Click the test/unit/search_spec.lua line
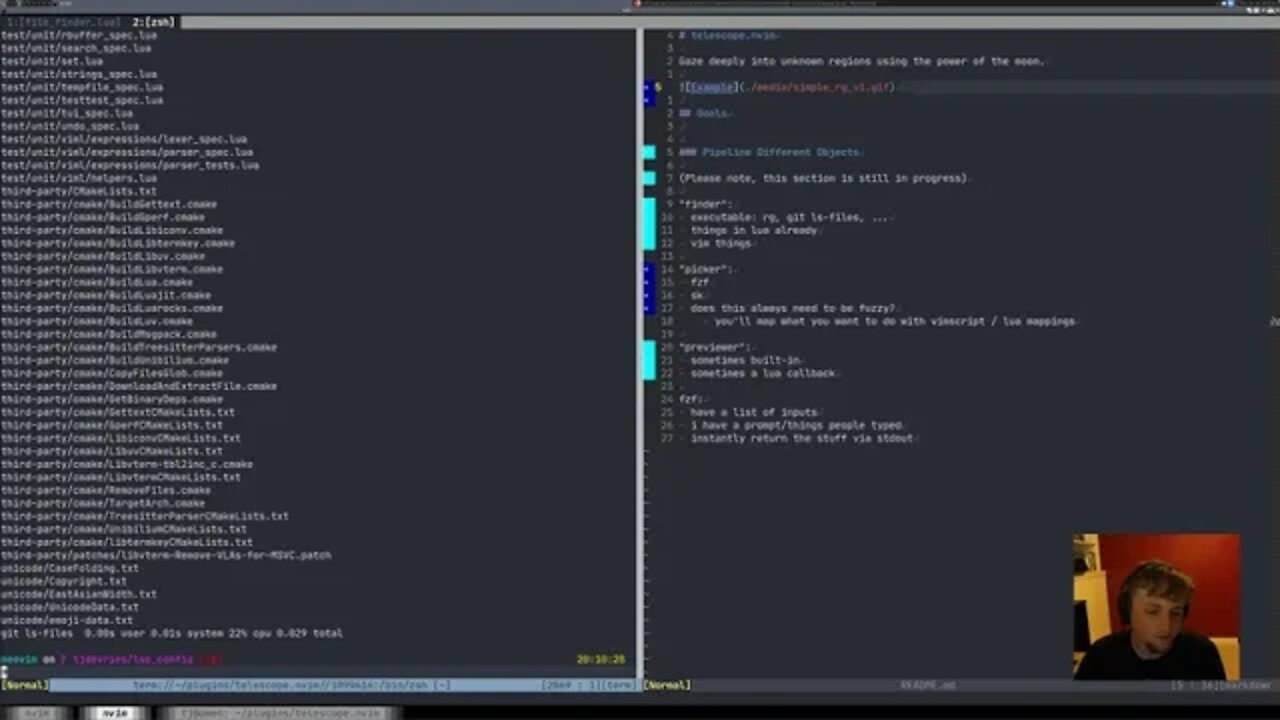 click(76, 48)
